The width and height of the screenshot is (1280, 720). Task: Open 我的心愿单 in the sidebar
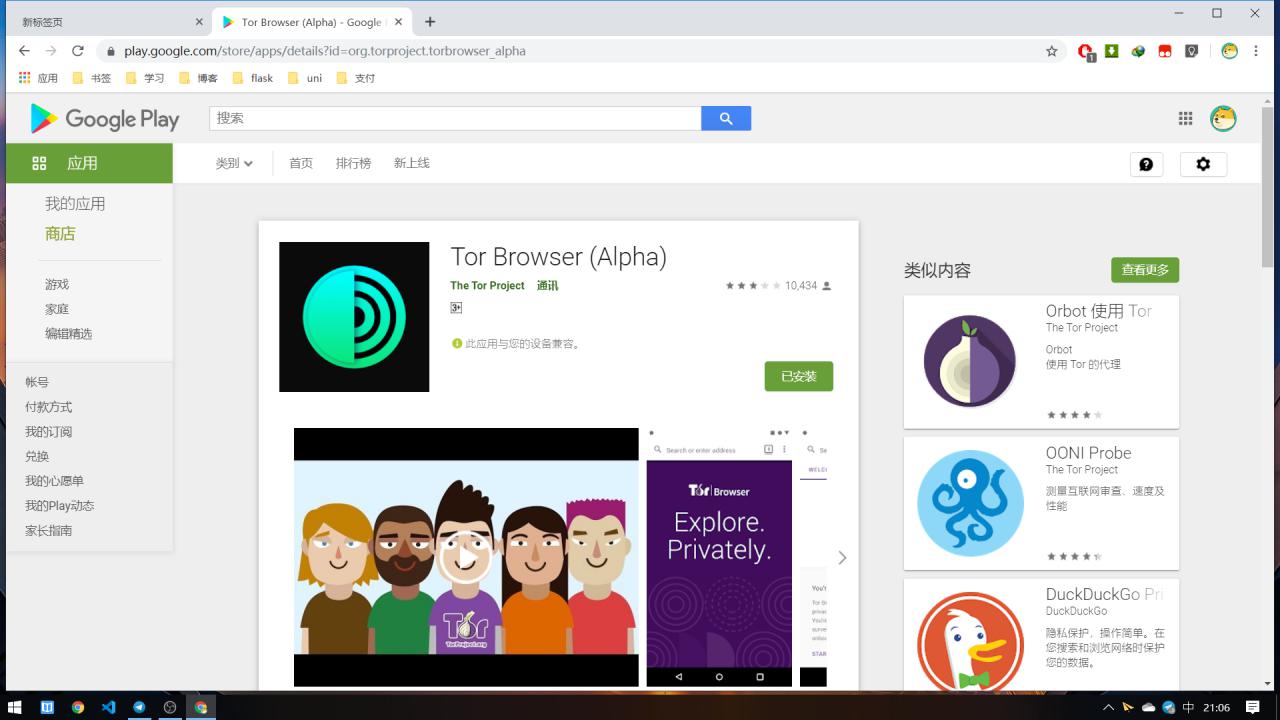[x=55, y=481]
